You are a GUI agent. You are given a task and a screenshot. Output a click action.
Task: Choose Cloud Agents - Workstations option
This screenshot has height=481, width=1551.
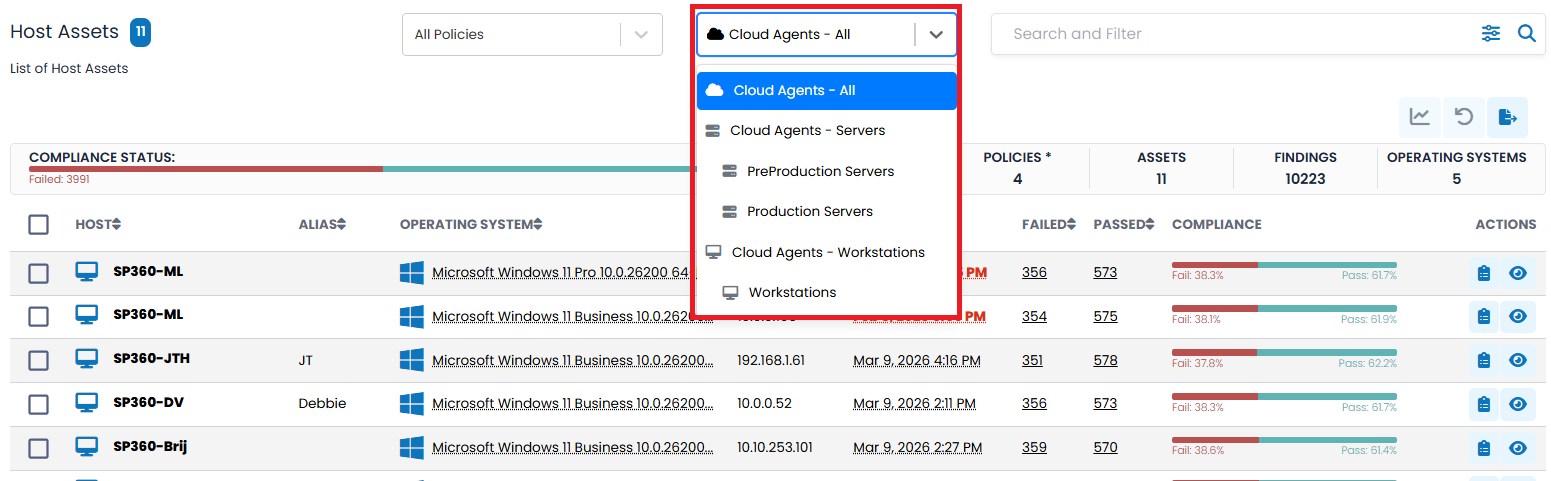coord(827,252)
